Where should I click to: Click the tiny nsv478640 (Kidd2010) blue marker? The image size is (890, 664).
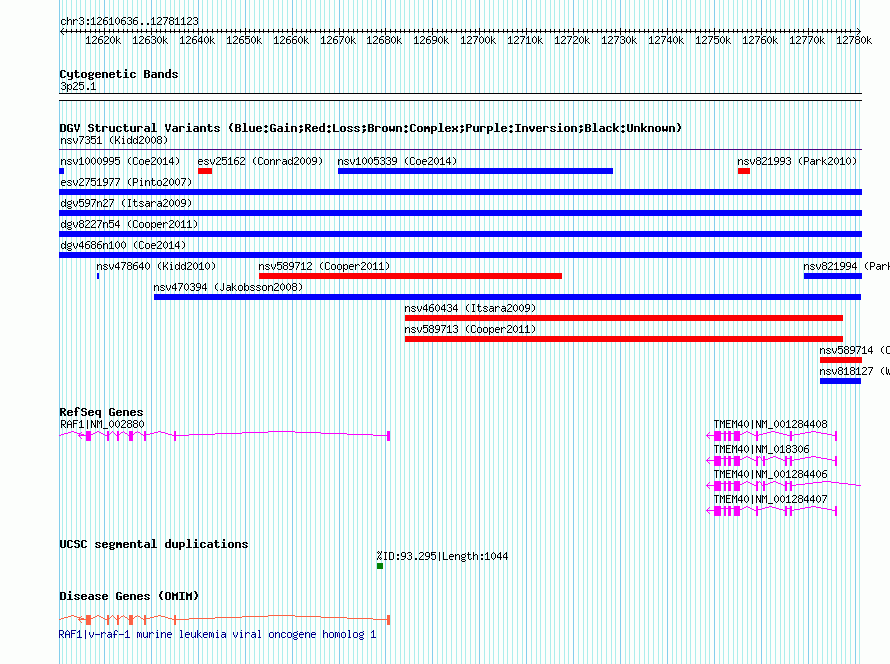[98, 276]
